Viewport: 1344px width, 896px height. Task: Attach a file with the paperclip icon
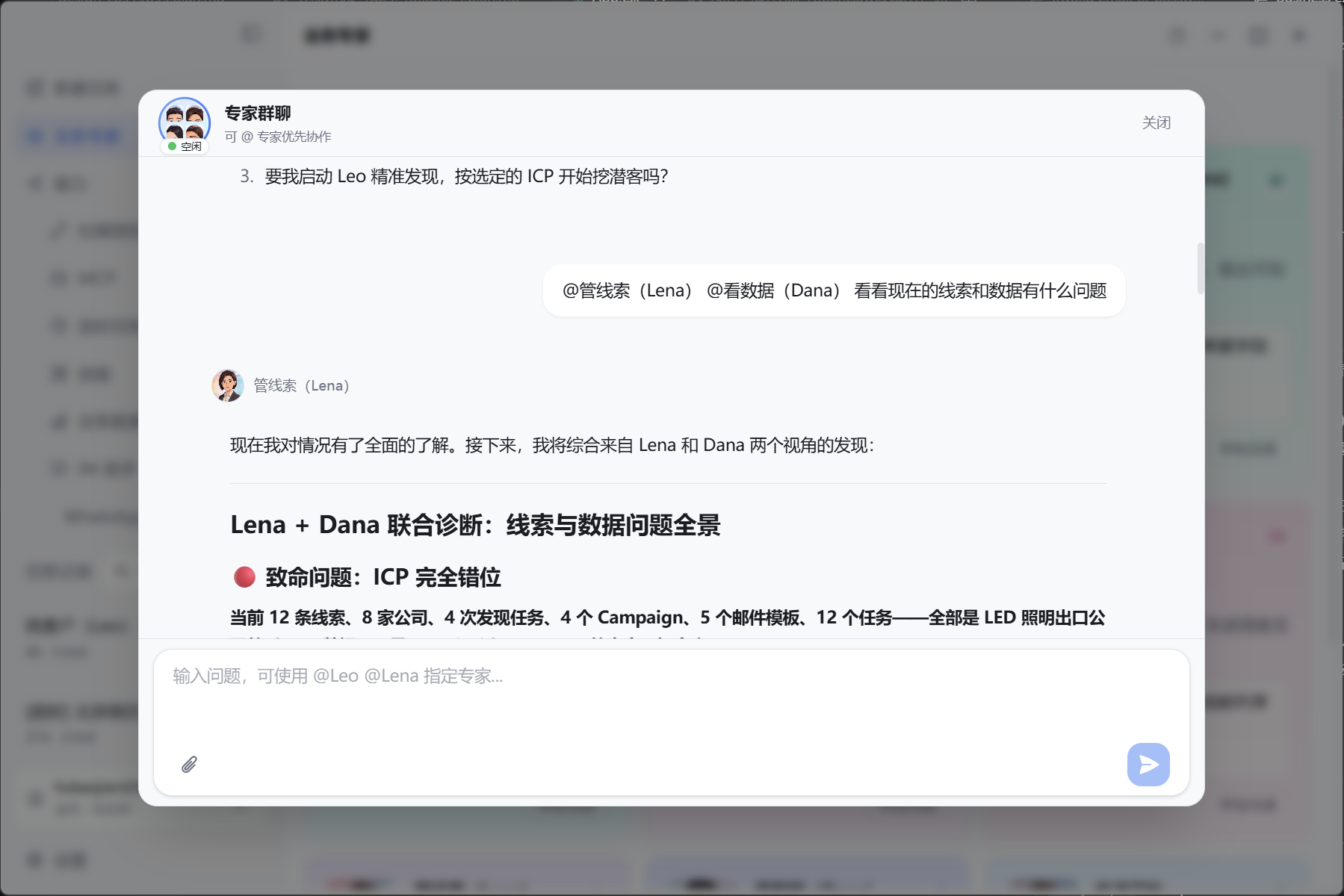pyautogui.click(x=189, y=765)
